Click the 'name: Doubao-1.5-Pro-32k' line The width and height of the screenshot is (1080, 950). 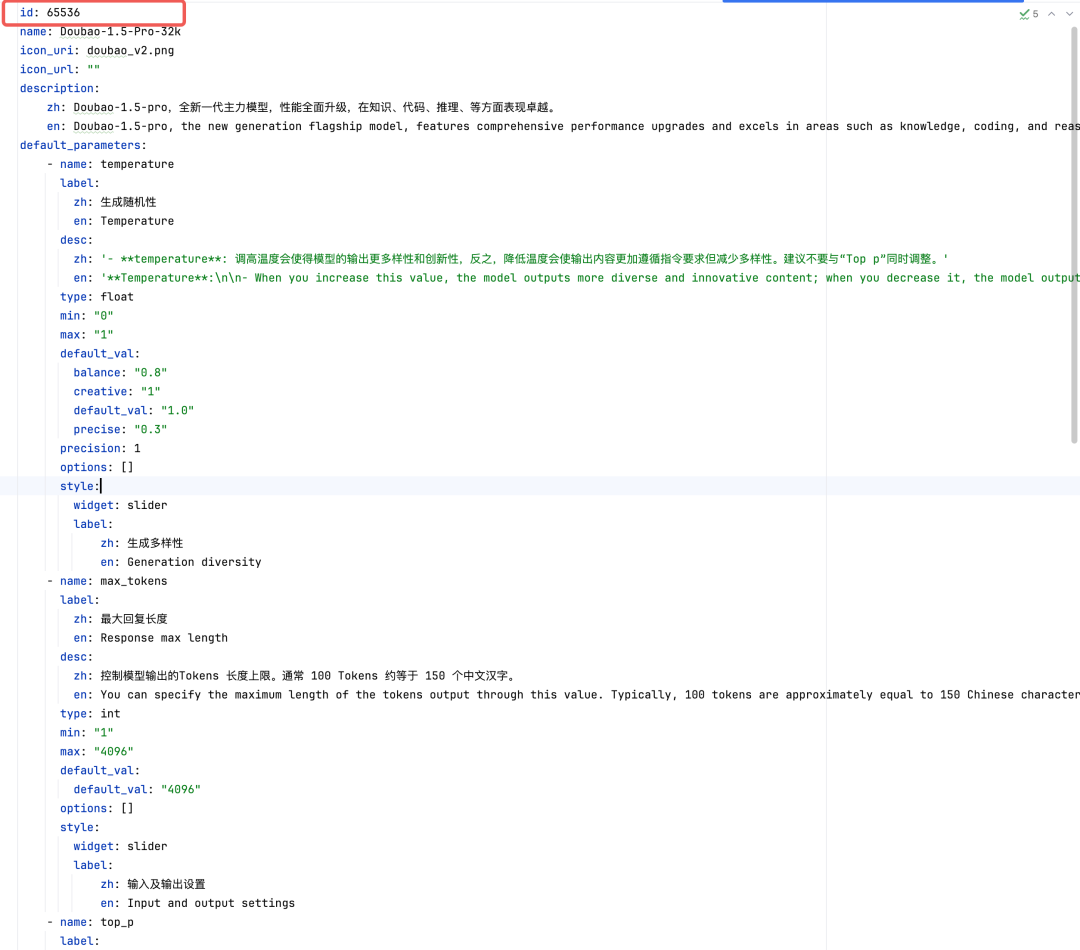pyautogui.click(x=101, y=32)
